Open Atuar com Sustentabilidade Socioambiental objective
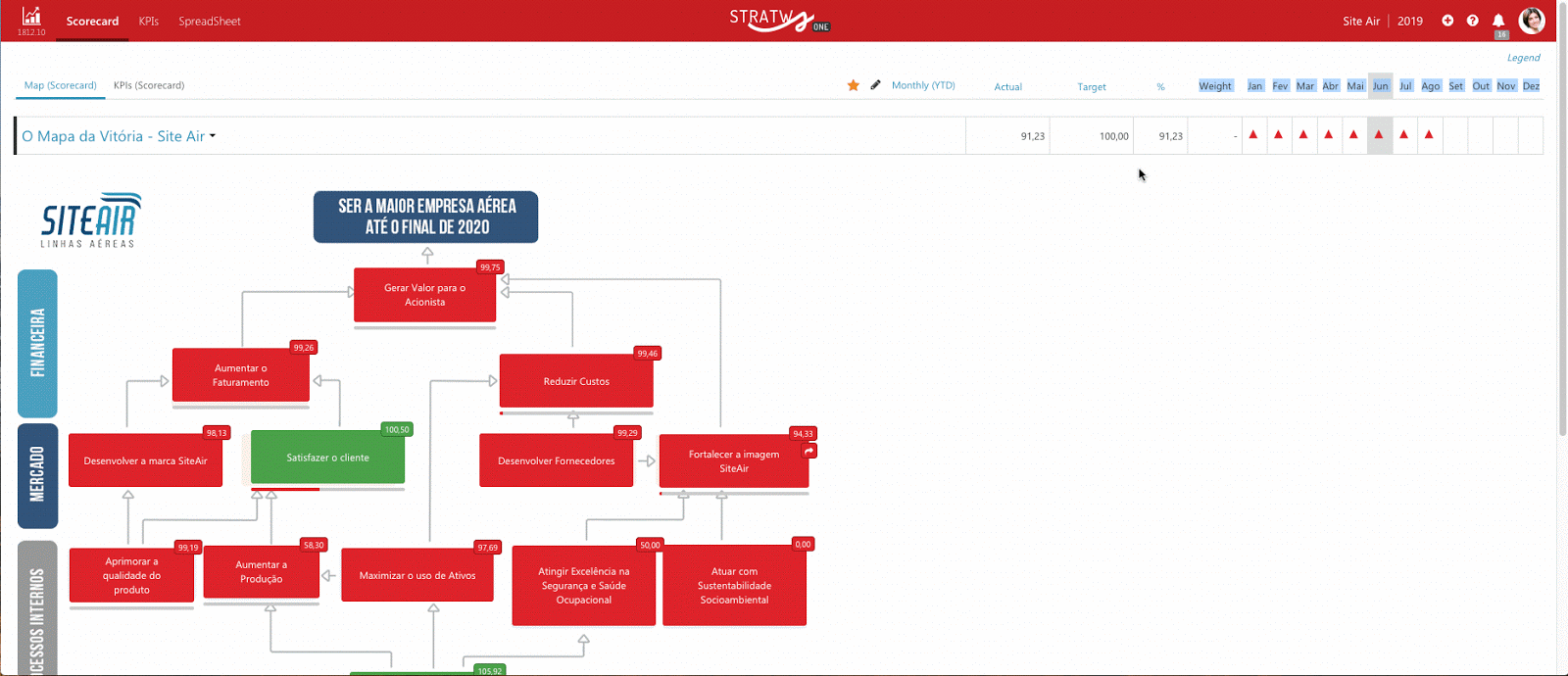1568x676 pixels. (735, 586)
